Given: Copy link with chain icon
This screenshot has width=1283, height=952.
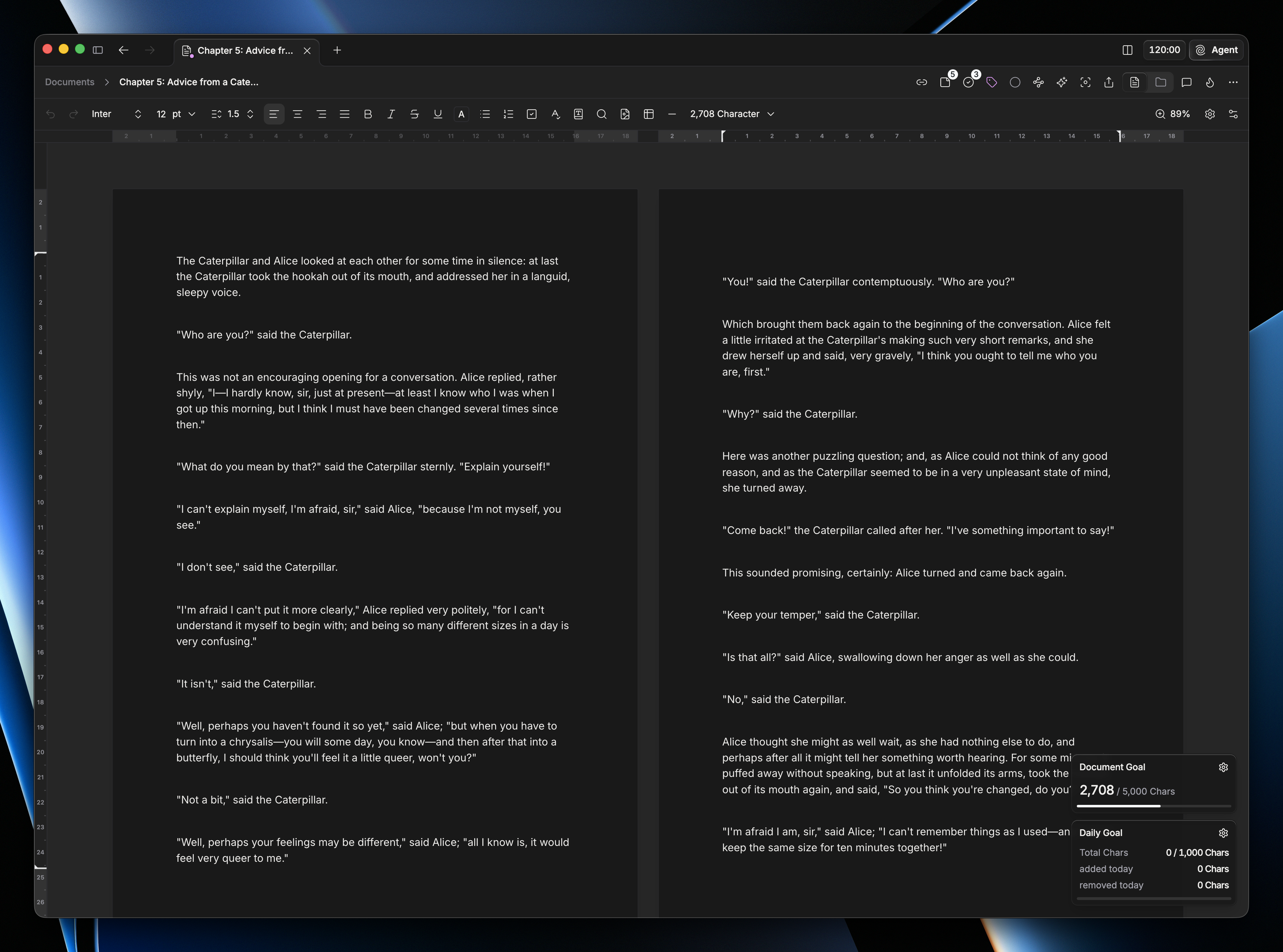Looking at the screenshot, I should [x=921, y=82].
